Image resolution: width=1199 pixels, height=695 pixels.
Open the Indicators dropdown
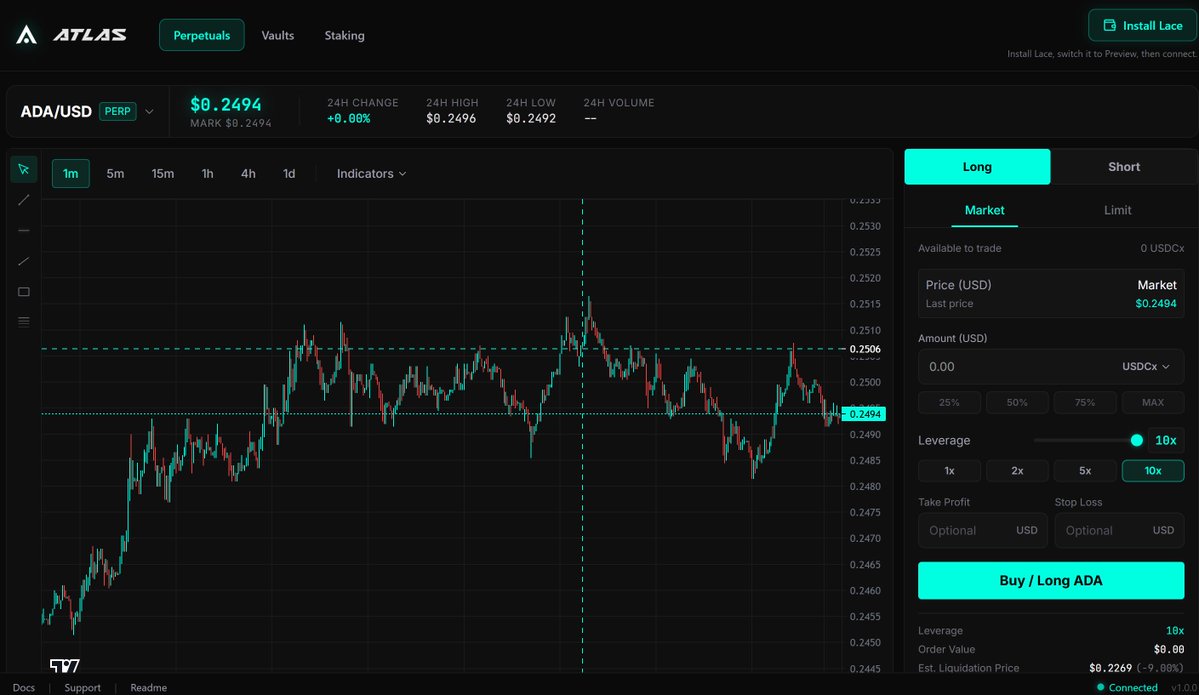[372, 174]
